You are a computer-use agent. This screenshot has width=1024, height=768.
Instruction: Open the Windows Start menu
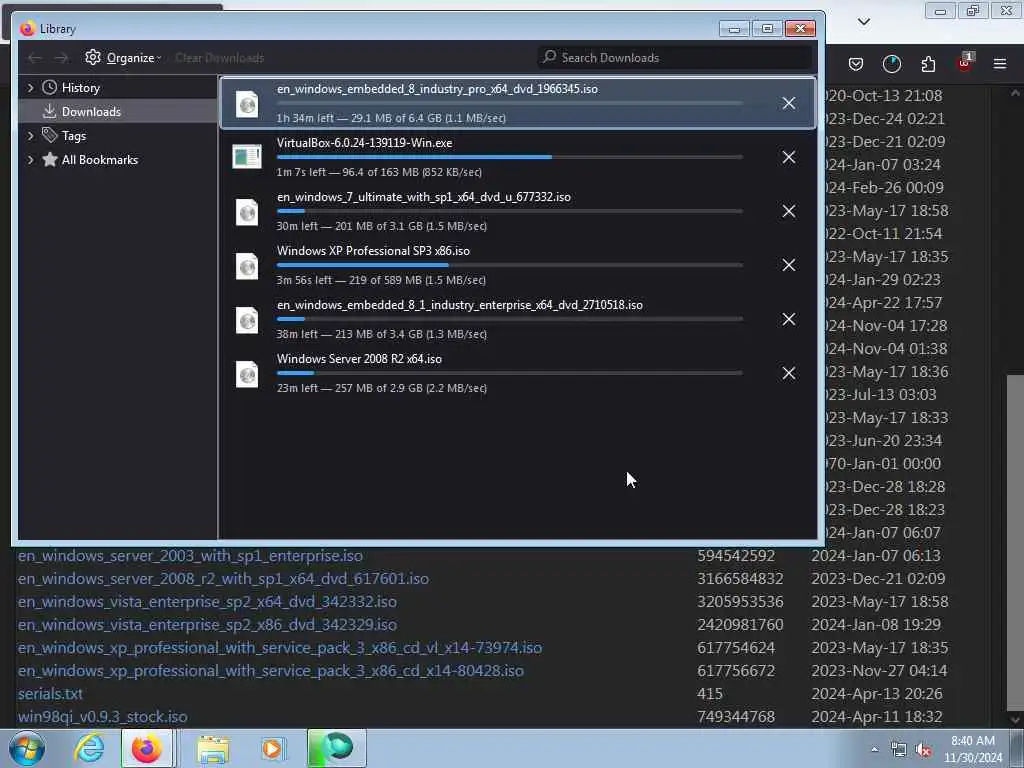point(27,748)
